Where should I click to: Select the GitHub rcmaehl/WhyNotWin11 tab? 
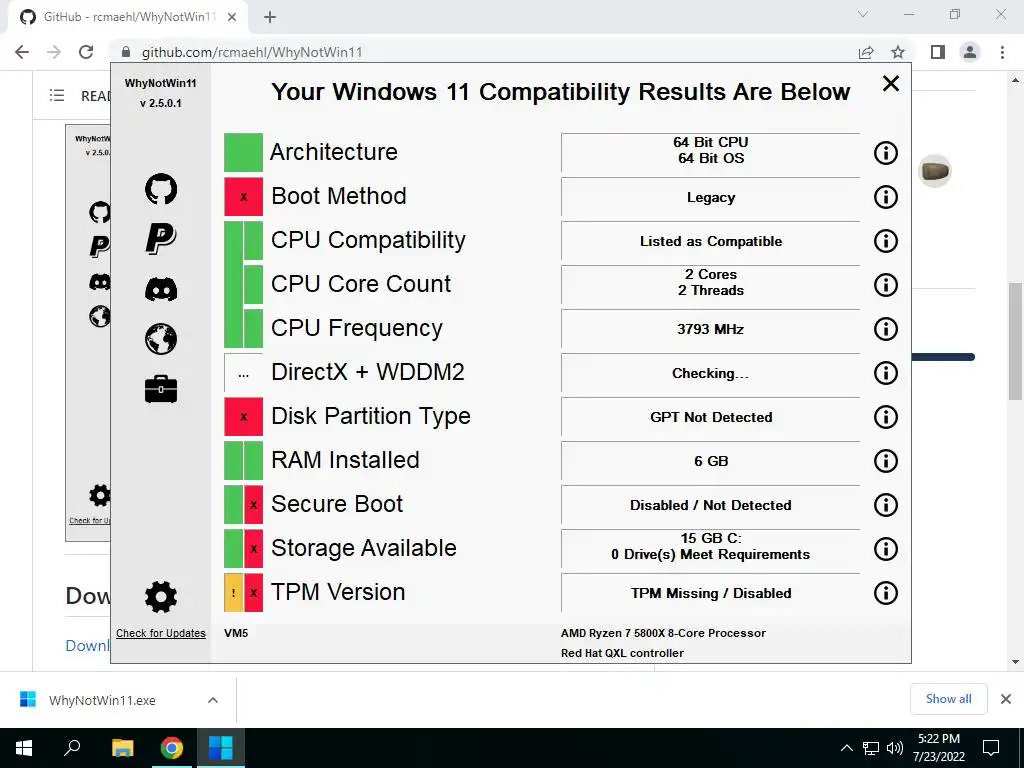tap(127, 17)
